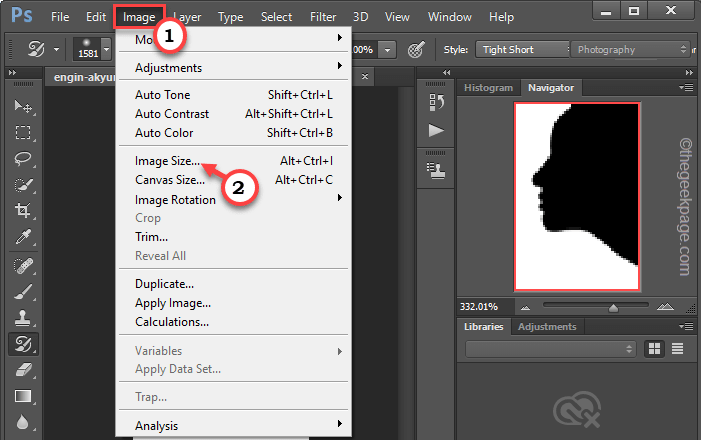The height and width of the screenshot is (440, 701).
Task: Select the Lasso tool
Action: [23, 158]
